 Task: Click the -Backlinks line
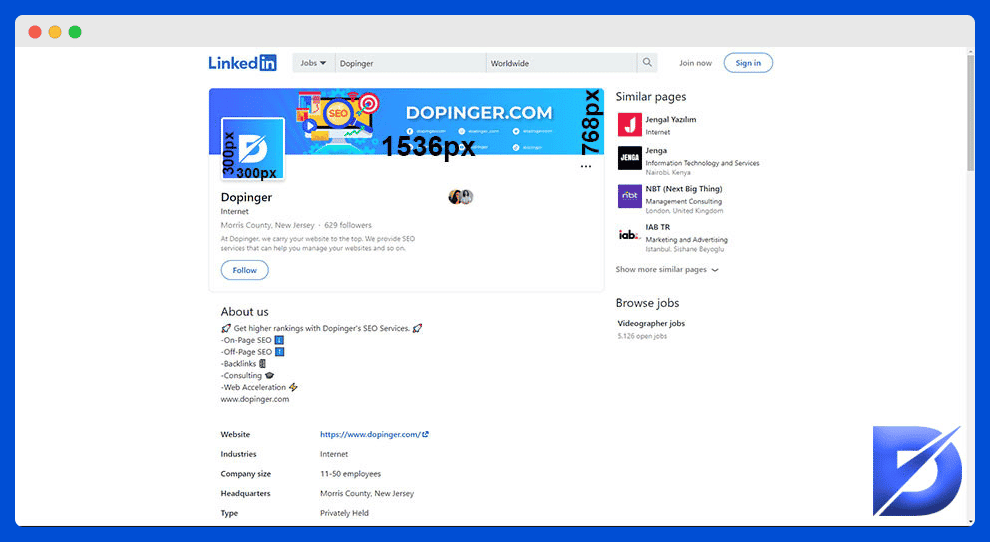[243, 364]
